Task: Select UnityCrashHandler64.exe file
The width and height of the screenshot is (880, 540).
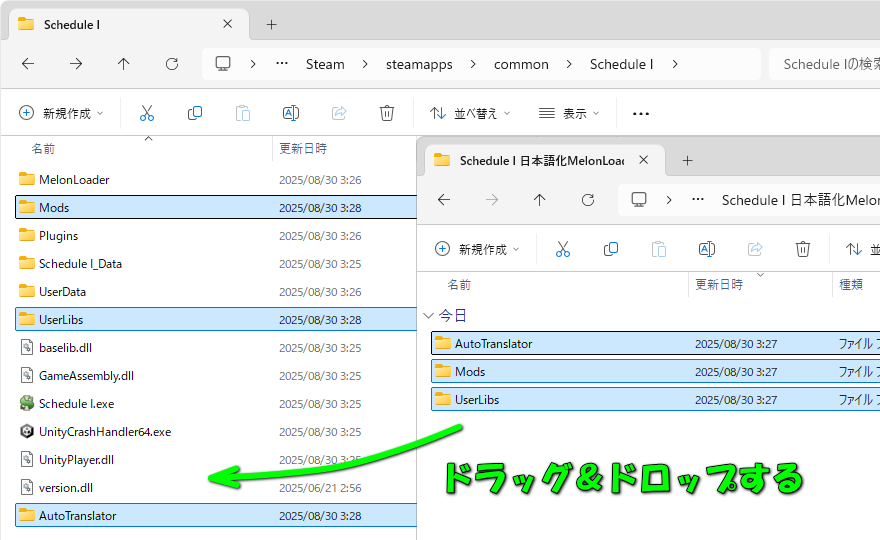Action: coord(216,432)
